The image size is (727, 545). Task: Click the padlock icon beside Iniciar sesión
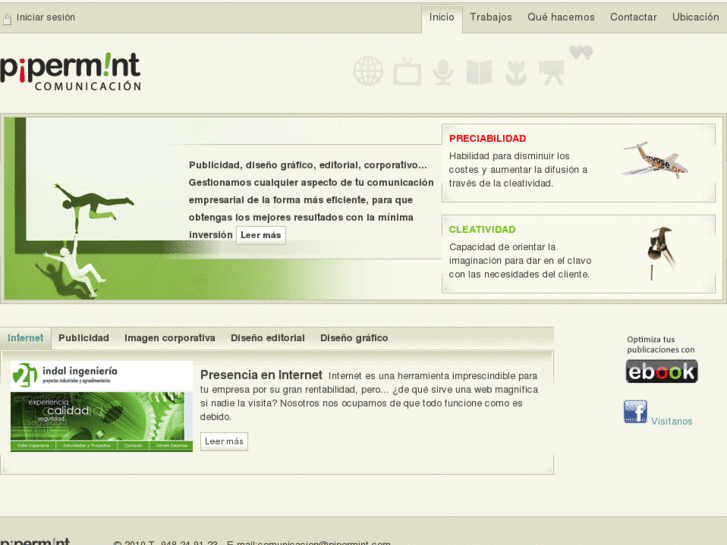7,19
